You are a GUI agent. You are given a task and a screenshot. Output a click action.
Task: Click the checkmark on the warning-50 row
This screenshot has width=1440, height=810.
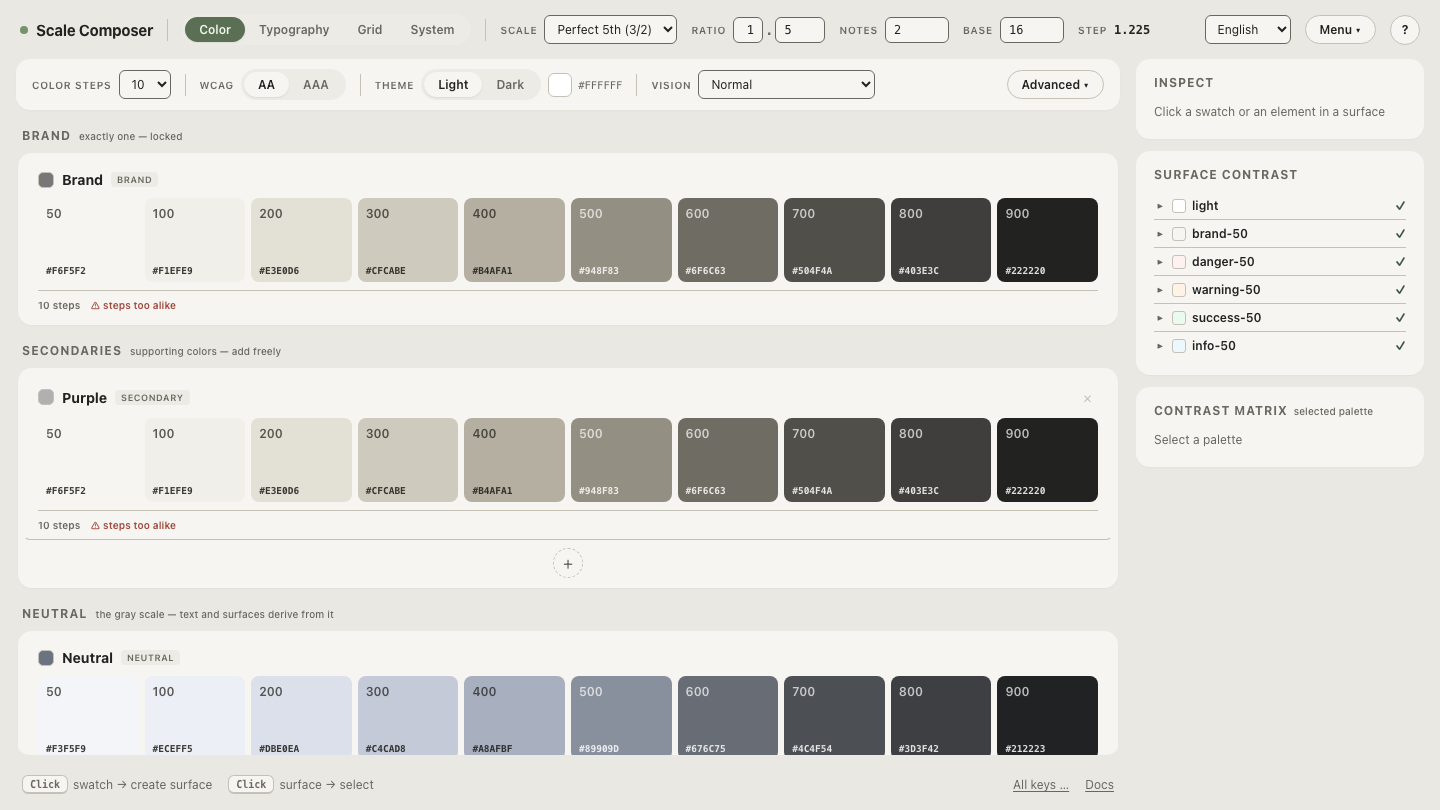1400,290
